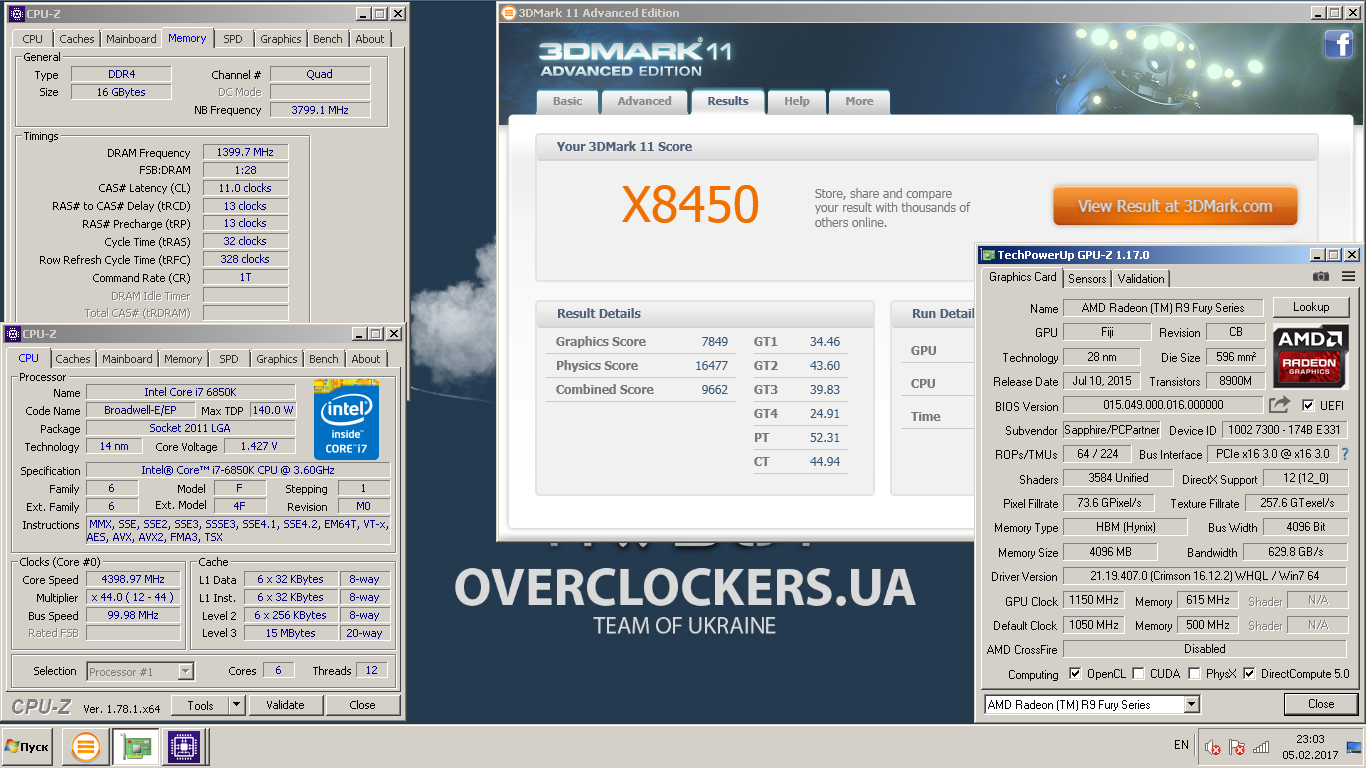Click the Close button in CPU-Z

click(362, 705)
